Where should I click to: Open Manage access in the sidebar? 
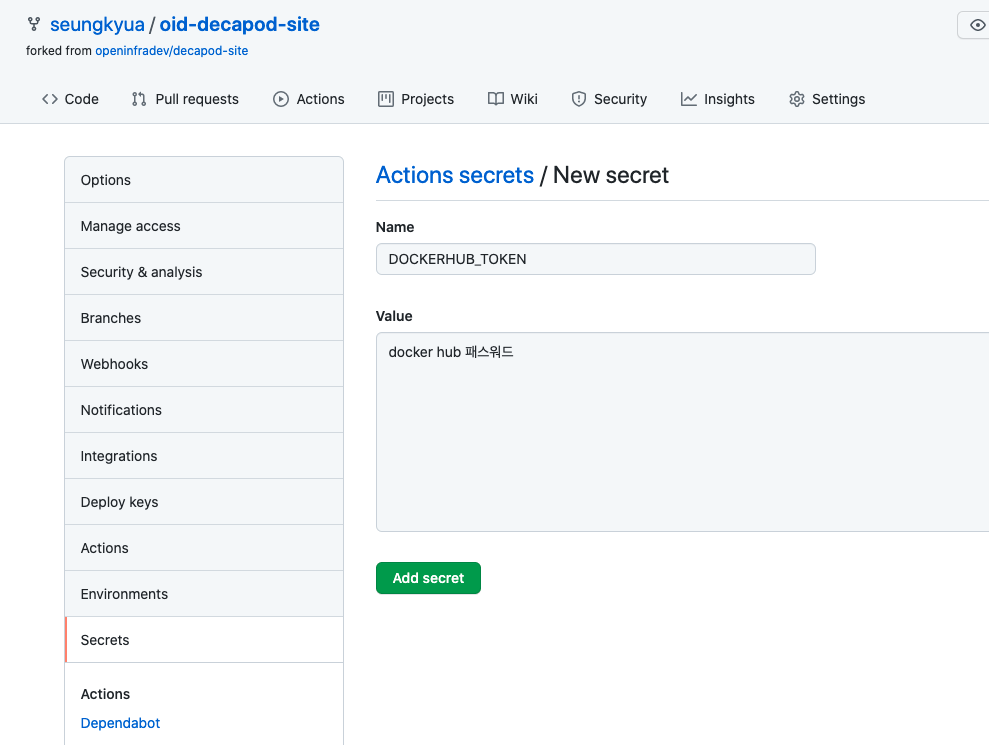[x=204, y=226]
